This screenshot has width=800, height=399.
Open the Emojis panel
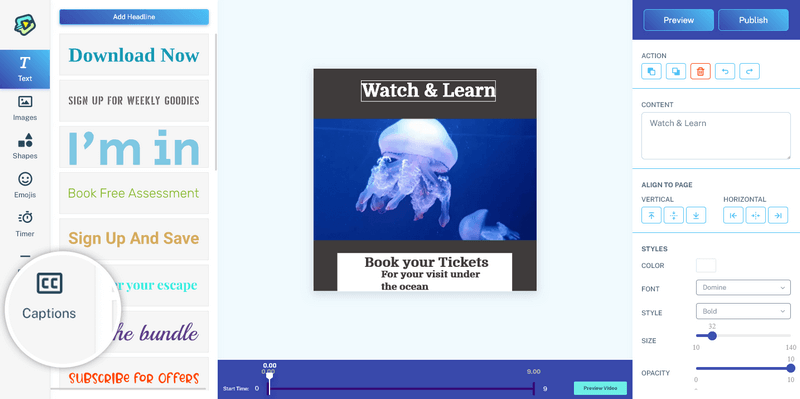25,186
